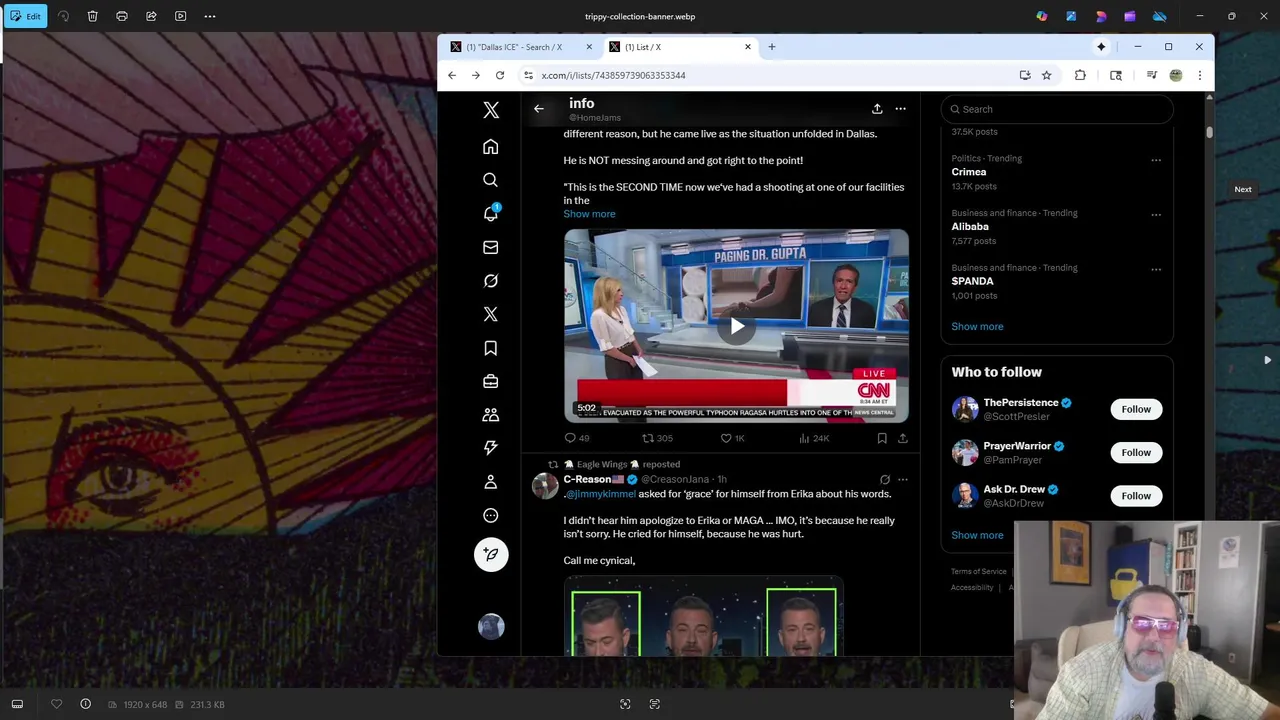
Task: Click inside the X Search box
Action: coord(1057,109)
